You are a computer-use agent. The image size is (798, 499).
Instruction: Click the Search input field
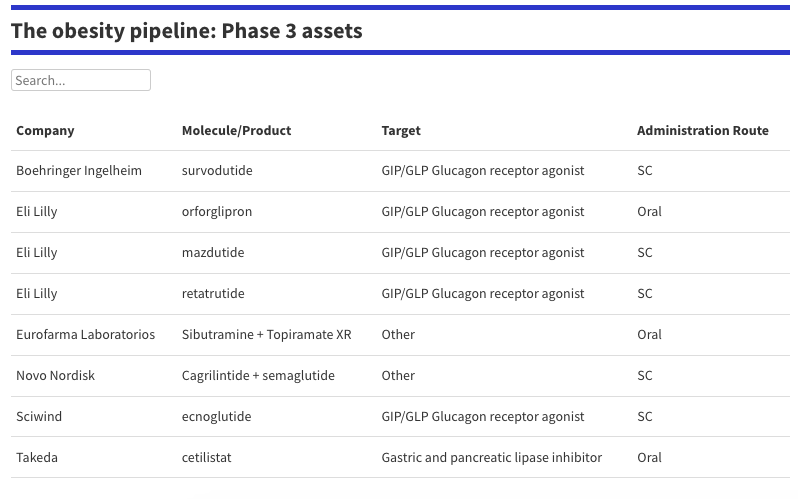80,80
